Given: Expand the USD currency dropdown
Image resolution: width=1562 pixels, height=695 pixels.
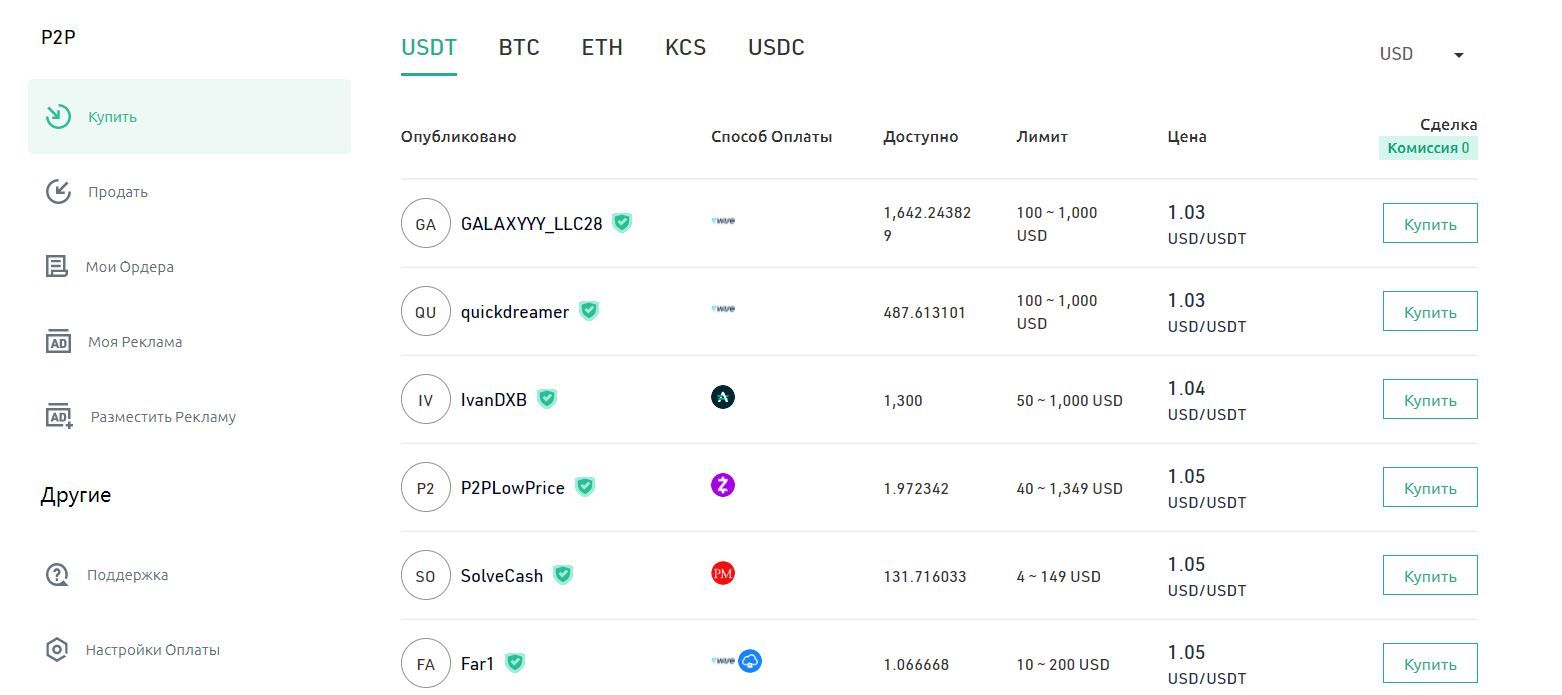Looking at the screenshot, I should (x=1458, y=55).
